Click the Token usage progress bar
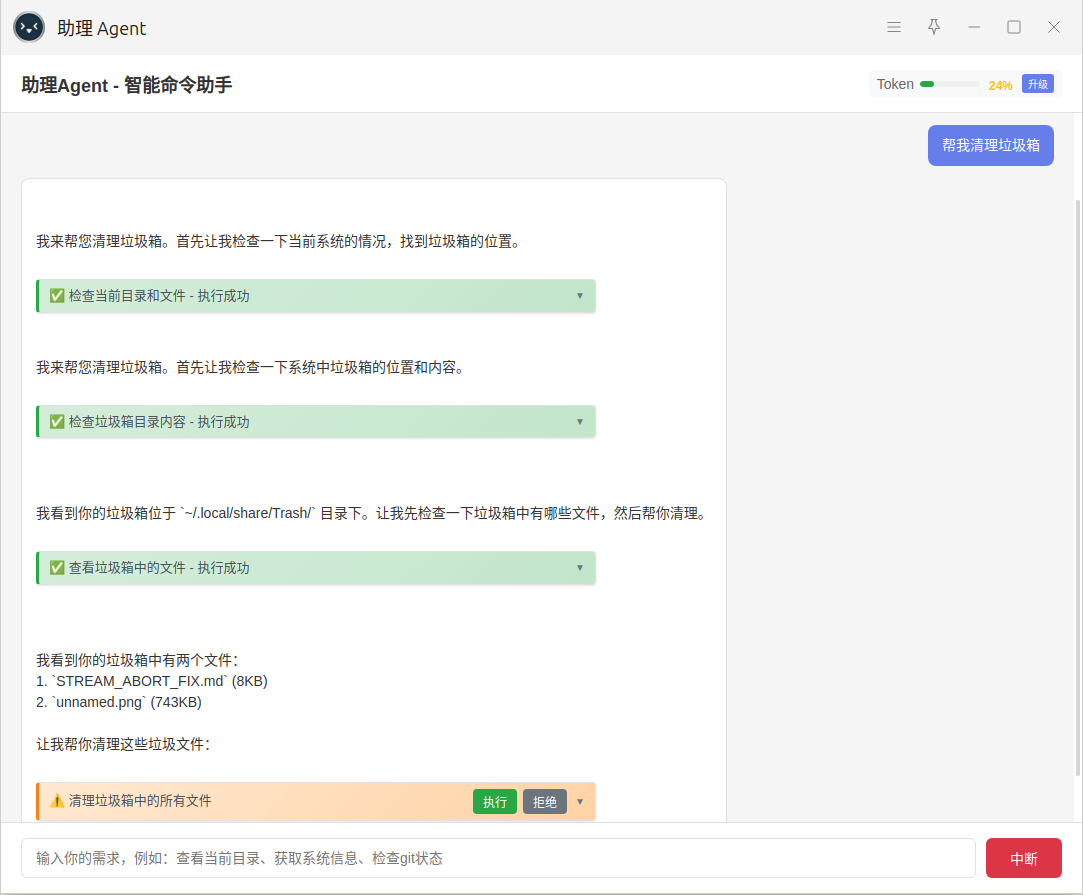Viewport: 1083px width, 895px height. pos(949,85)
